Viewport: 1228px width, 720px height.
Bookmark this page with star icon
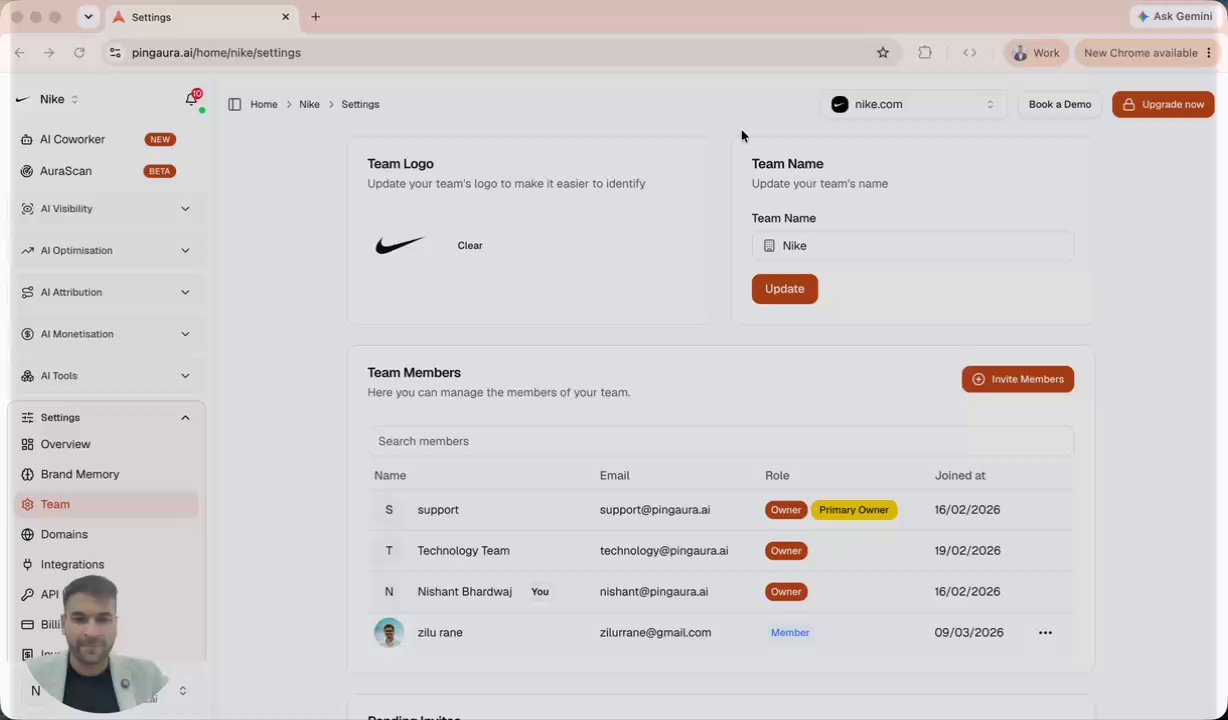pos(883,53)
